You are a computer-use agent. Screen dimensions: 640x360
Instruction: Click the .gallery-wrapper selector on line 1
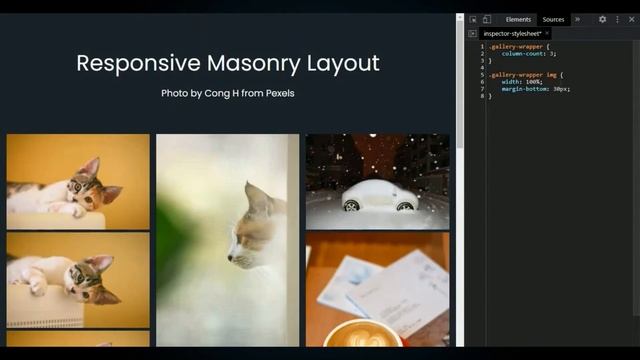click(x=516, y=47)
